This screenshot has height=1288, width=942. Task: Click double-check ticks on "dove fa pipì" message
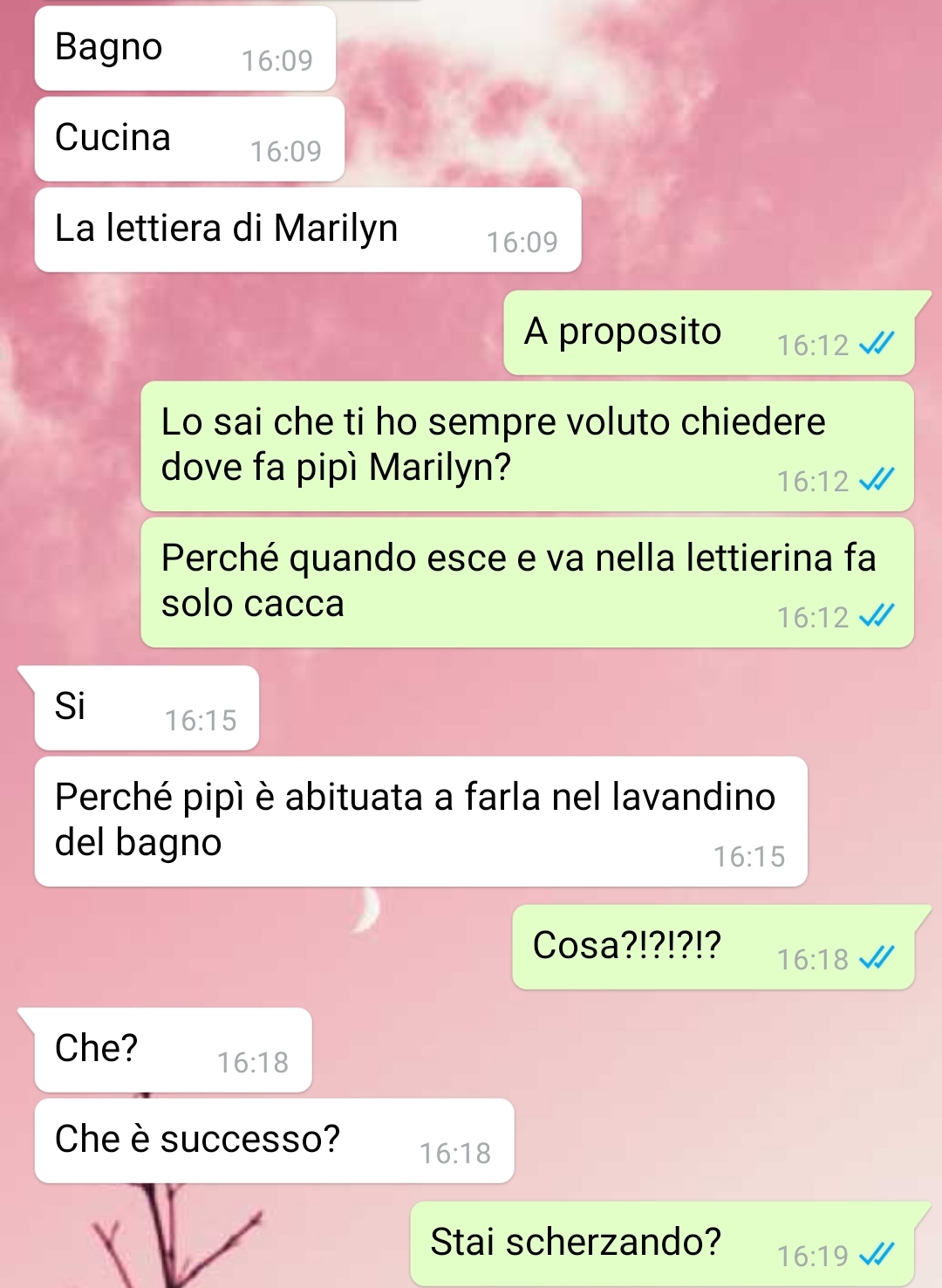(x=877, y=480)
